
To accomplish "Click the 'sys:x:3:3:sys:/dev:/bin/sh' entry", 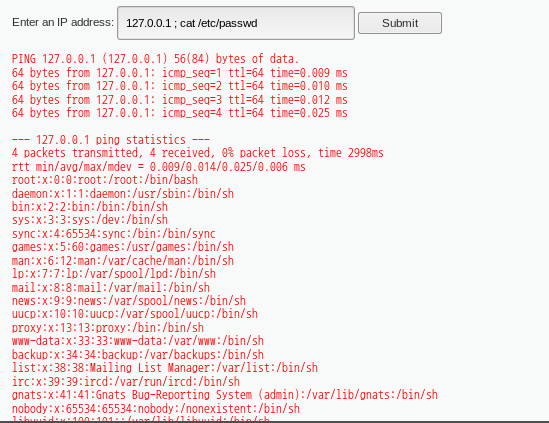I will [x=90, y=220].
